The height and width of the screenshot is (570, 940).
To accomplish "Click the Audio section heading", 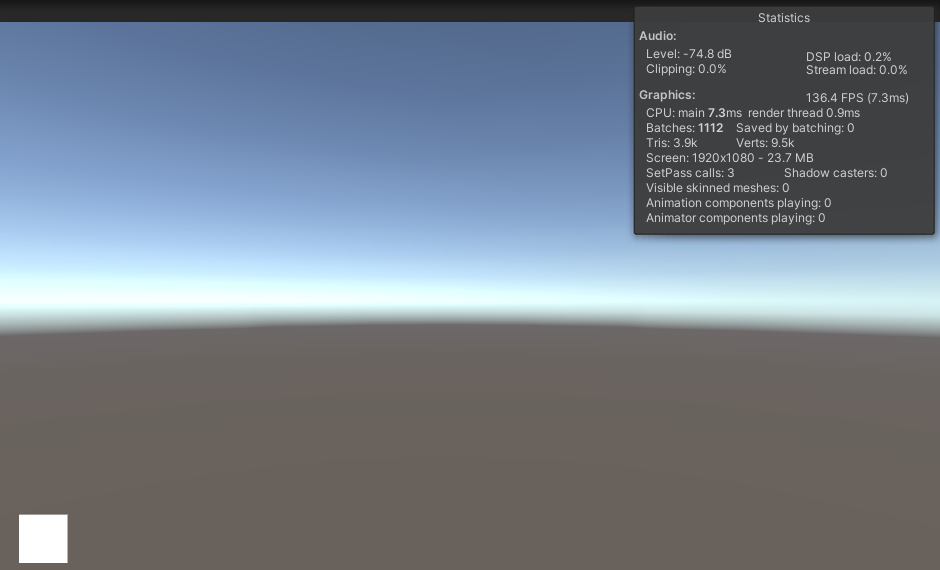I will coord(658,36).
